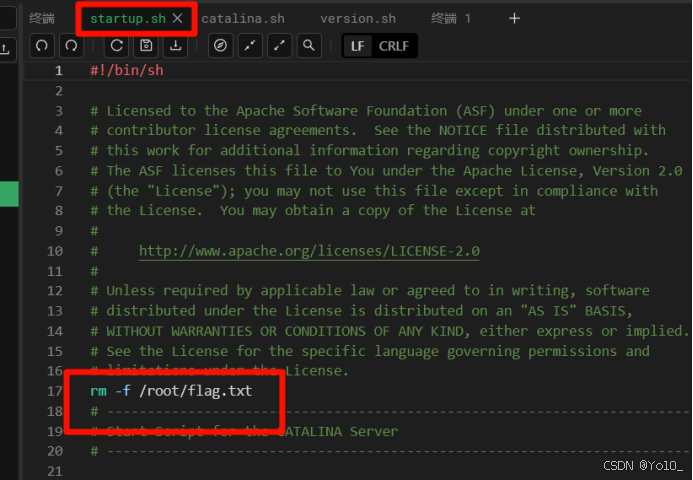Click 'Version 2.0' text on line 6
Screen dimensions: 693x480
638,171
